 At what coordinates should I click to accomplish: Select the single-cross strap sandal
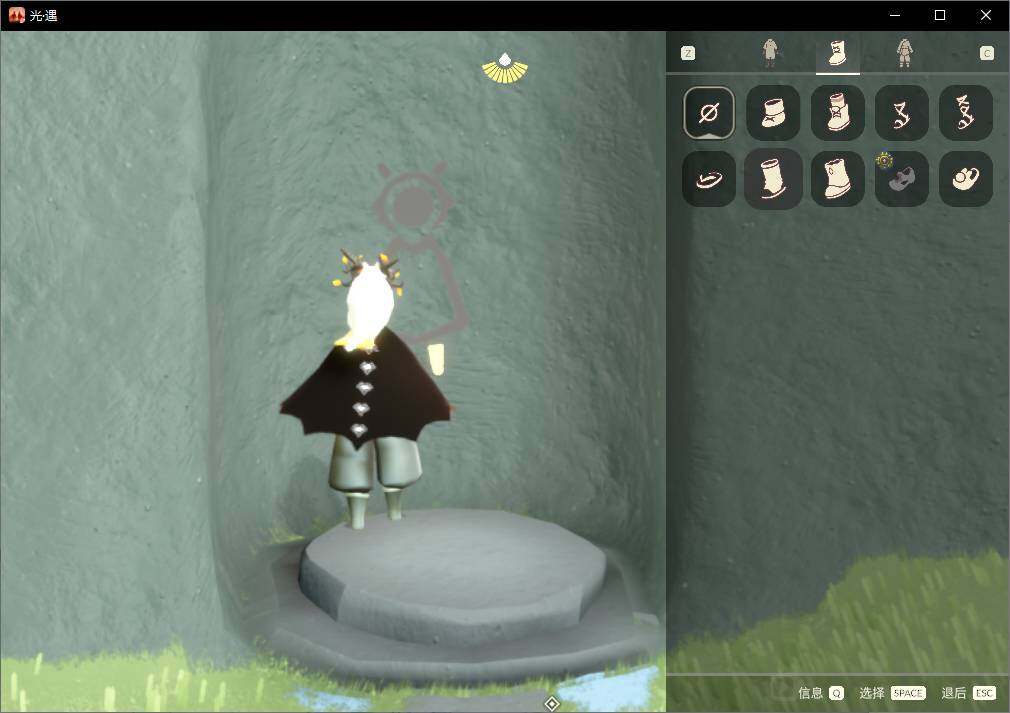[902, 113]
